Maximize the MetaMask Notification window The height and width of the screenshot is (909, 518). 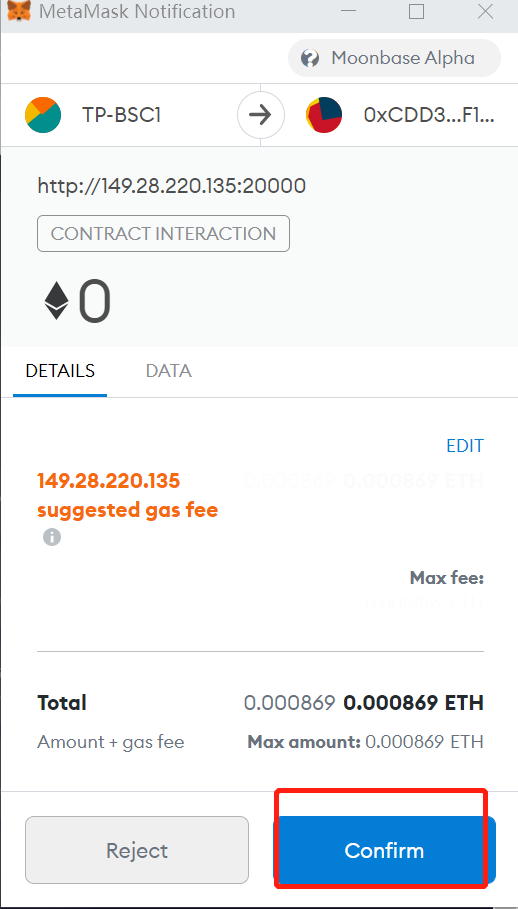416,11
